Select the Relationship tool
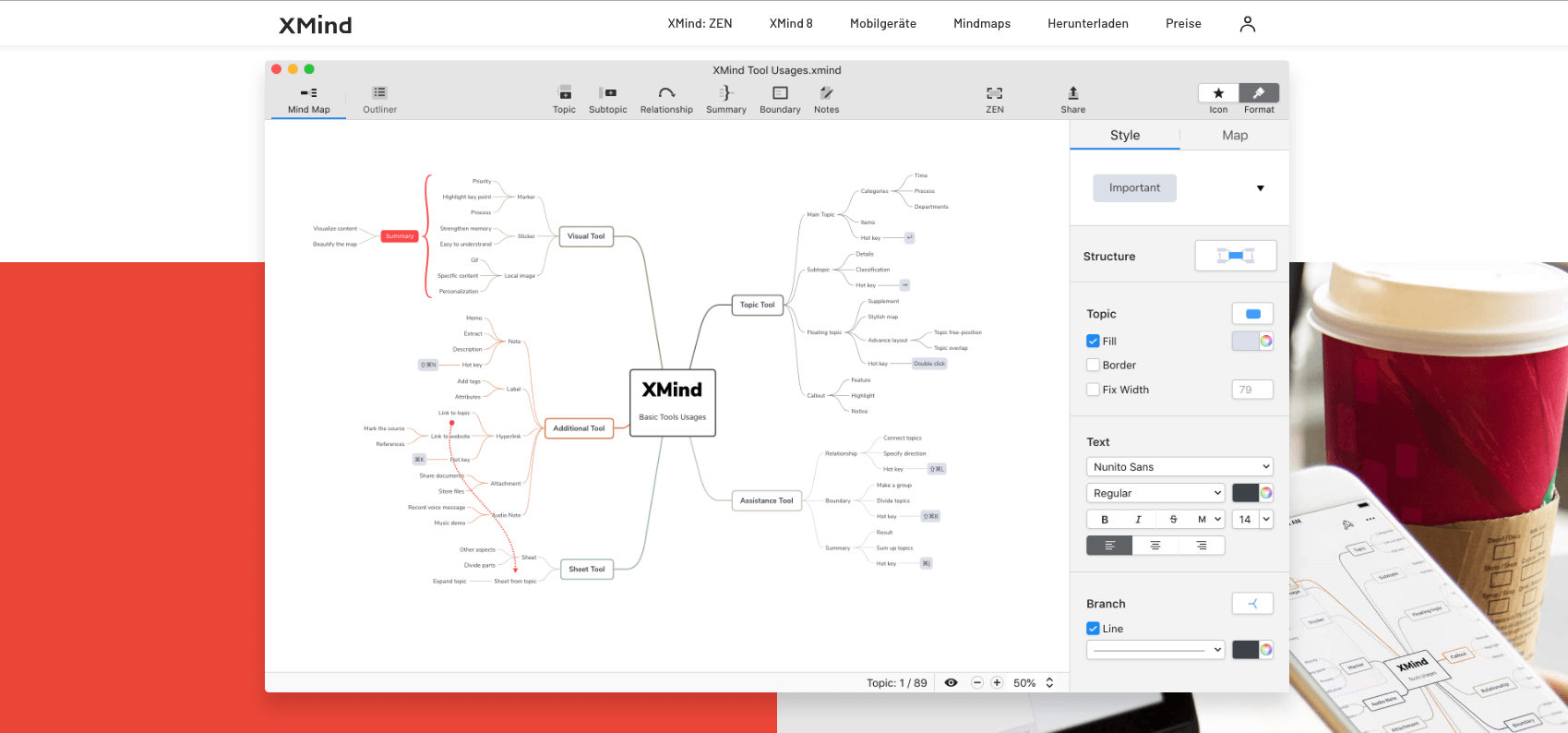1568x733 pixels. 666,93
